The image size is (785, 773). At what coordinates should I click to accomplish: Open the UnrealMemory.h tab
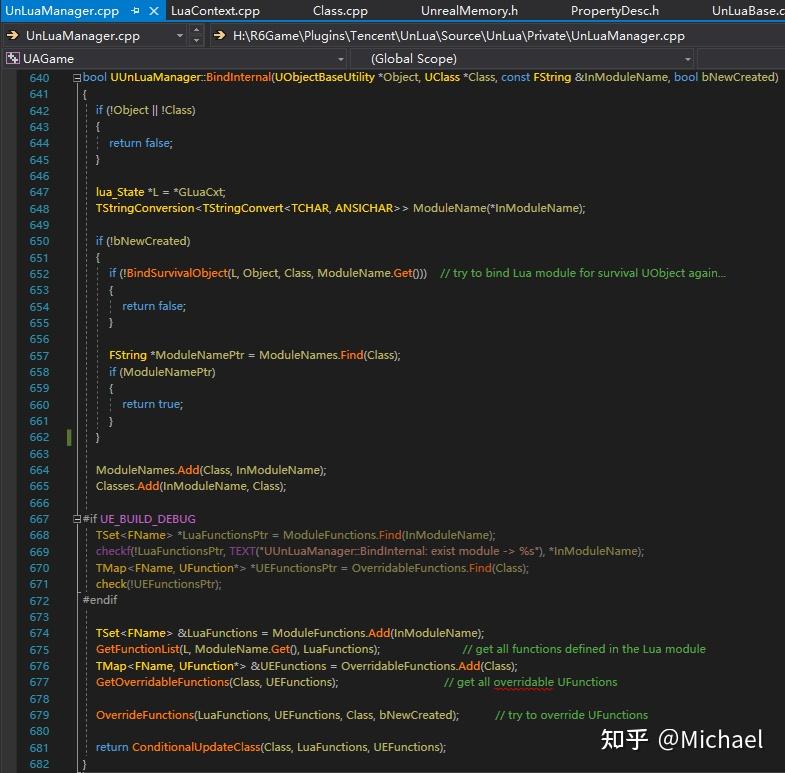pos(469,11)
